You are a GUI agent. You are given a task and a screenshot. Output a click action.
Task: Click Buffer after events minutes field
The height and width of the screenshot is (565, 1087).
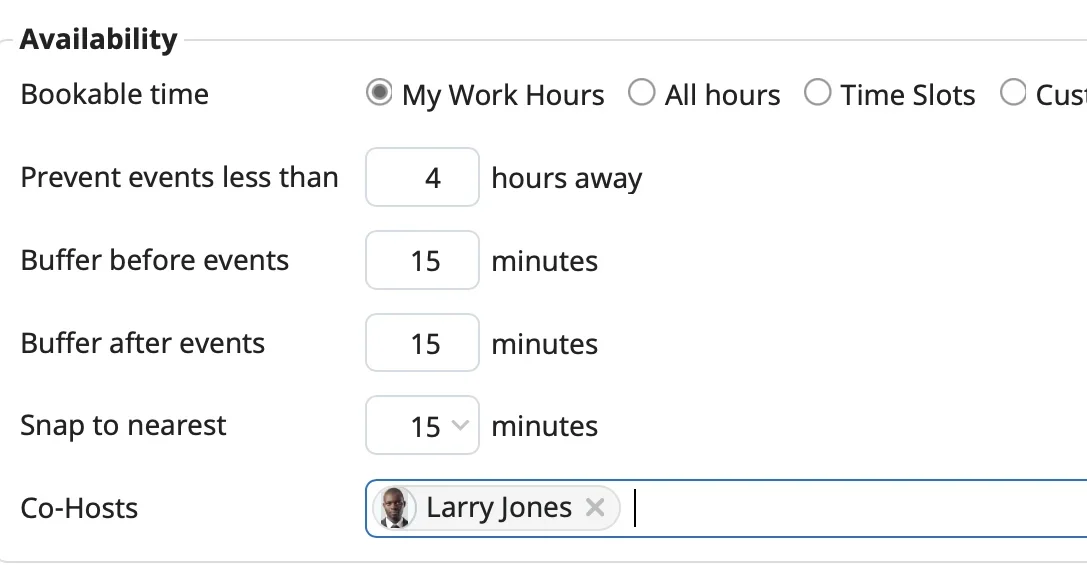(x=422, y=342)
